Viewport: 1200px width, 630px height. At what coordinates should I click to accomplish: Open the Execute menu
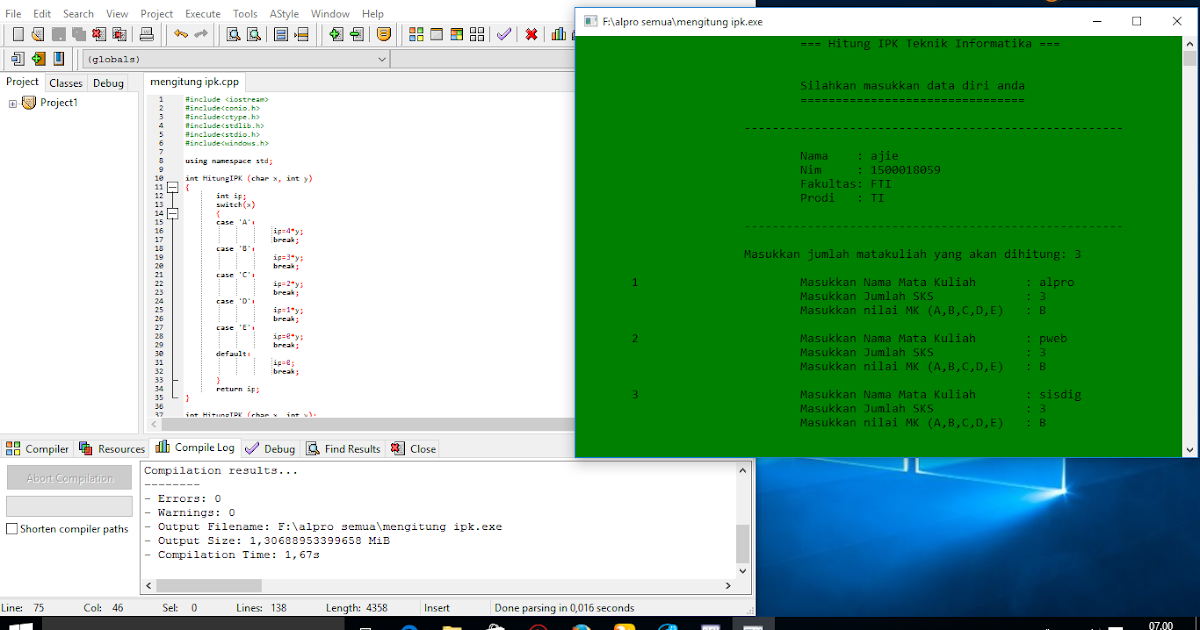(203, 14)
